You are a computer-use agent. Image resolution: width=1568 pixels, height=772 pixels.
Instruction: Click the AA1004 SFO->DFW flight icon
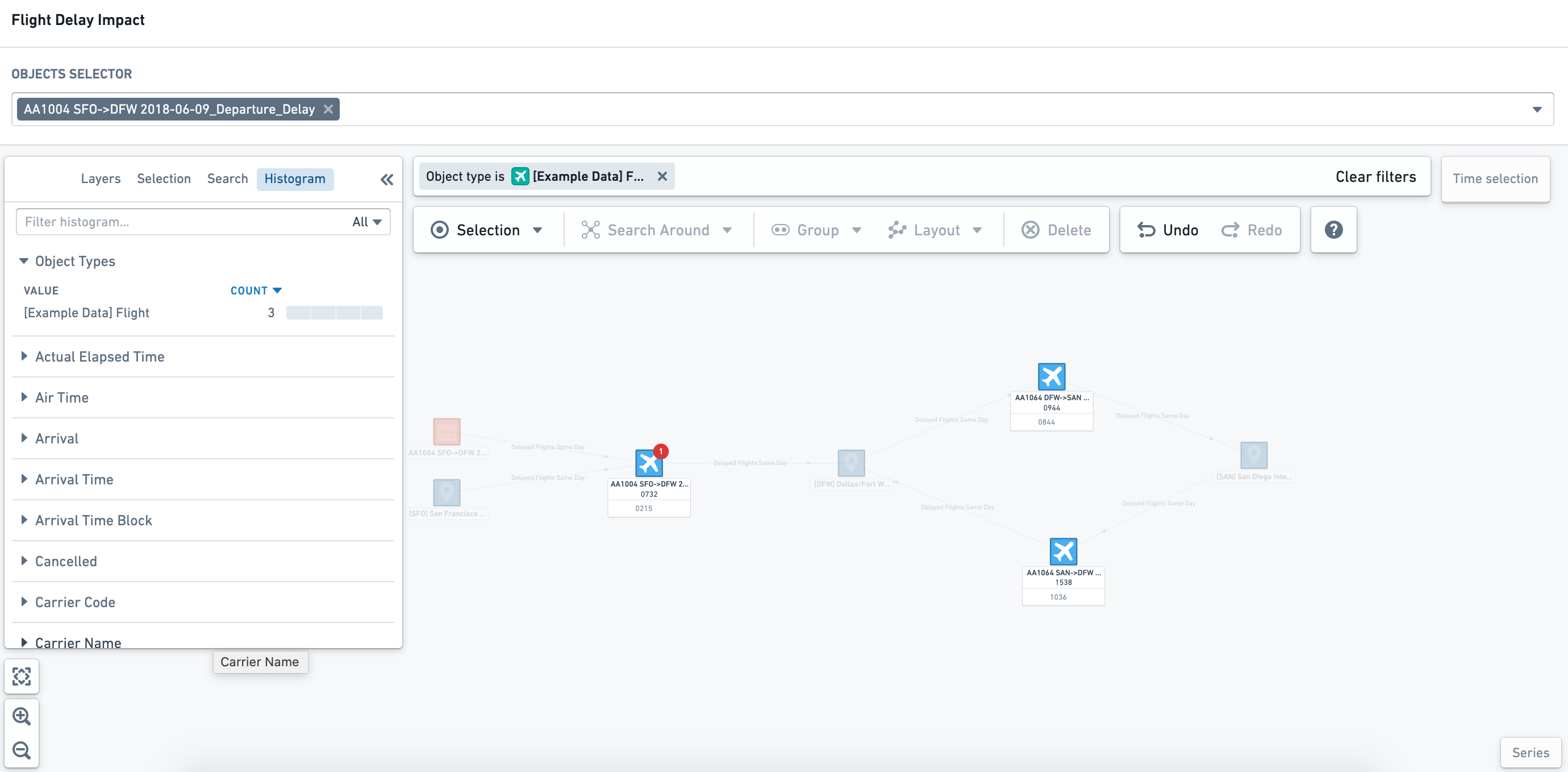(x=648, y=462)
